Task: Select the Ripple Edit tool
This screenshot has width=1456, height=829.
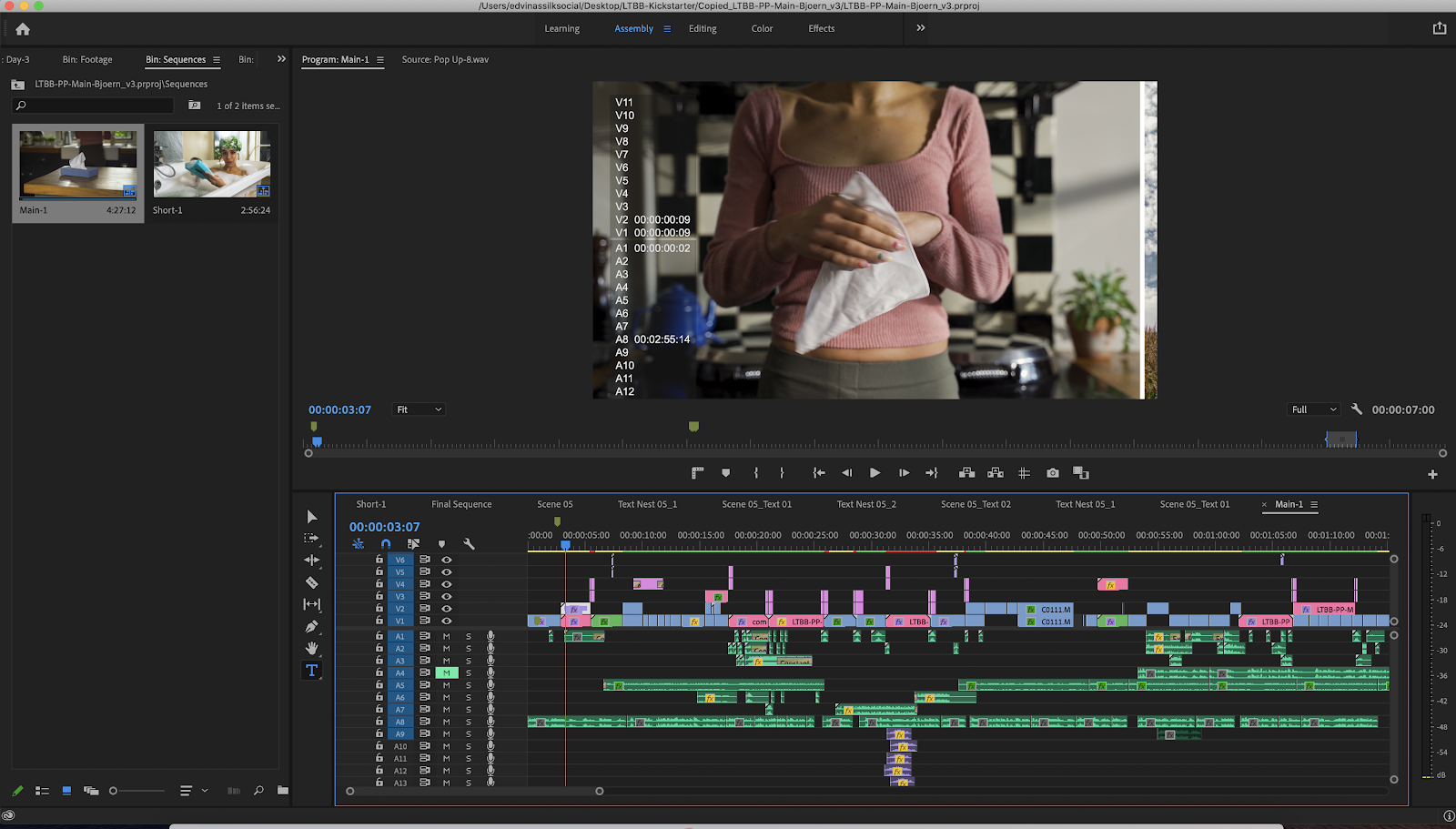Action: (x=312, y=561)
